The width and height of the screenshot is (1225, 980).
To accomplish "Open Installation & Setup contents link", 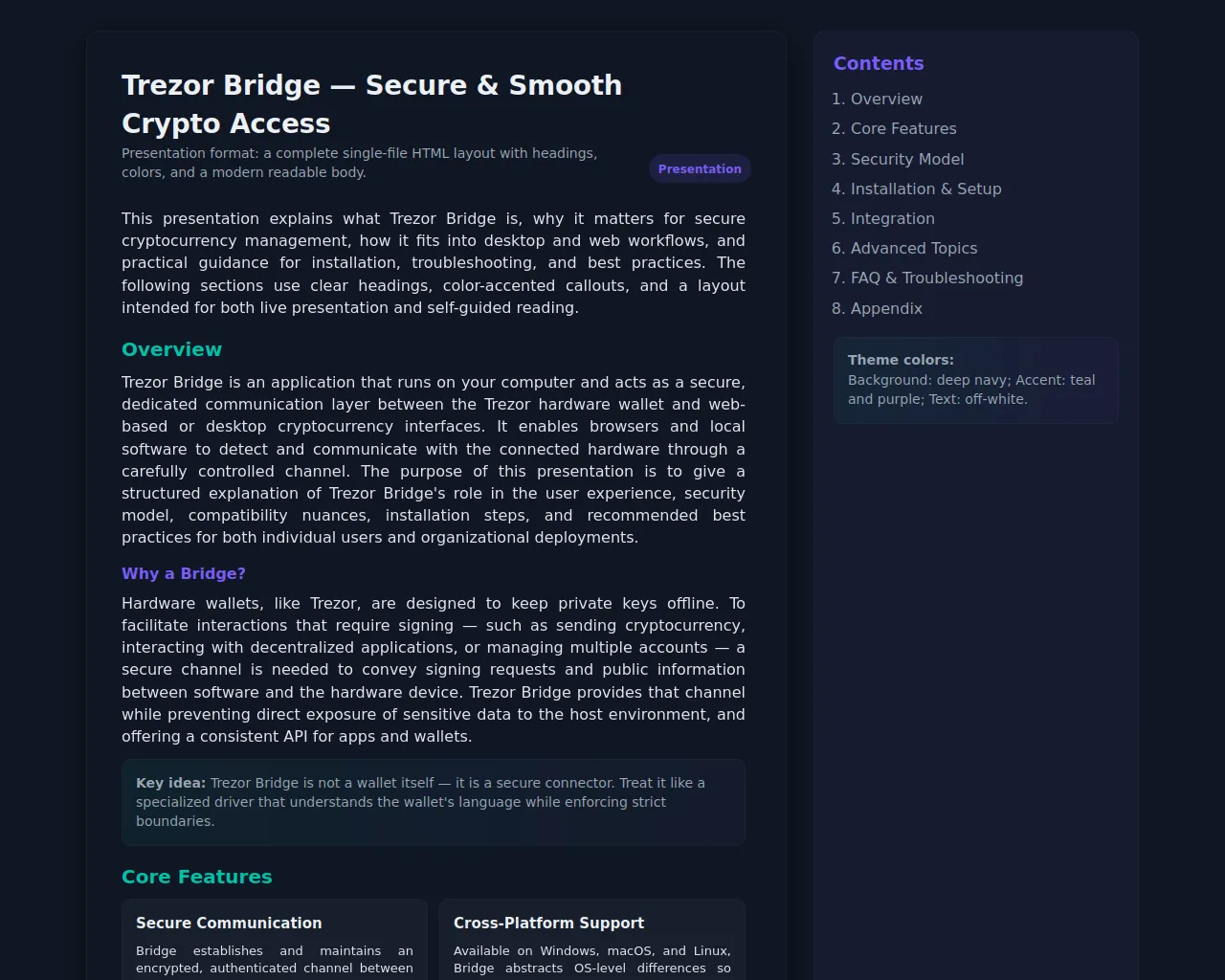I will (x=925, y=189).
